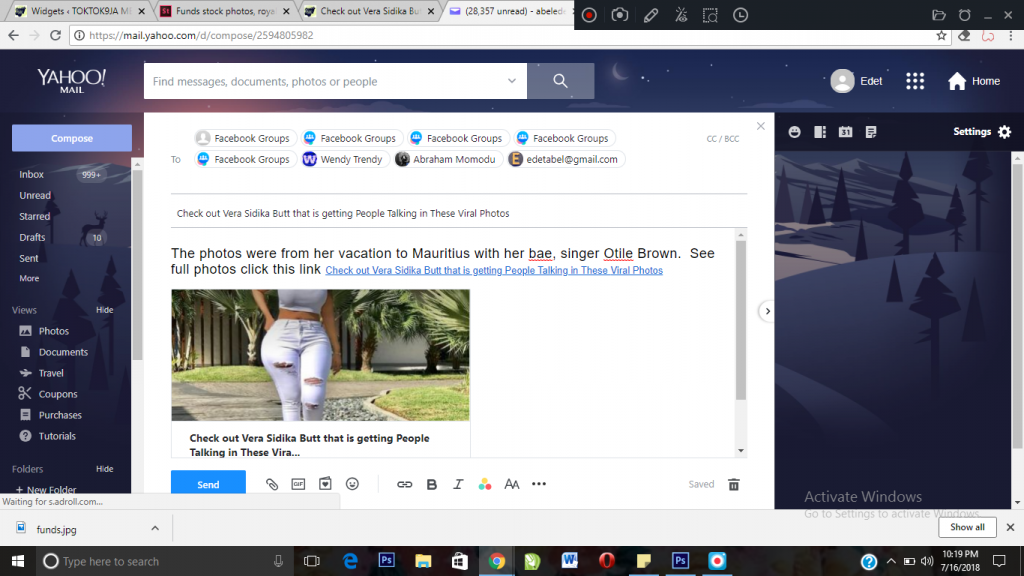Viewport: 1024px width, 576px height.
Task: Open the Starred folder
Action: point(35,216)
